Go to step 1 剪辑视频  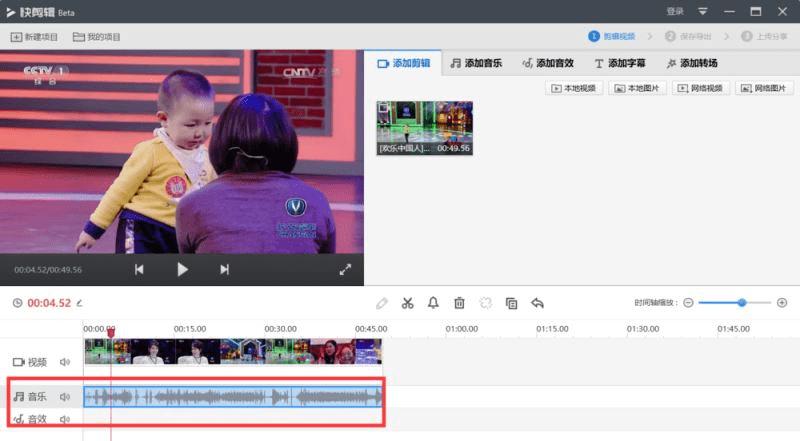click(x=612, y=36)
